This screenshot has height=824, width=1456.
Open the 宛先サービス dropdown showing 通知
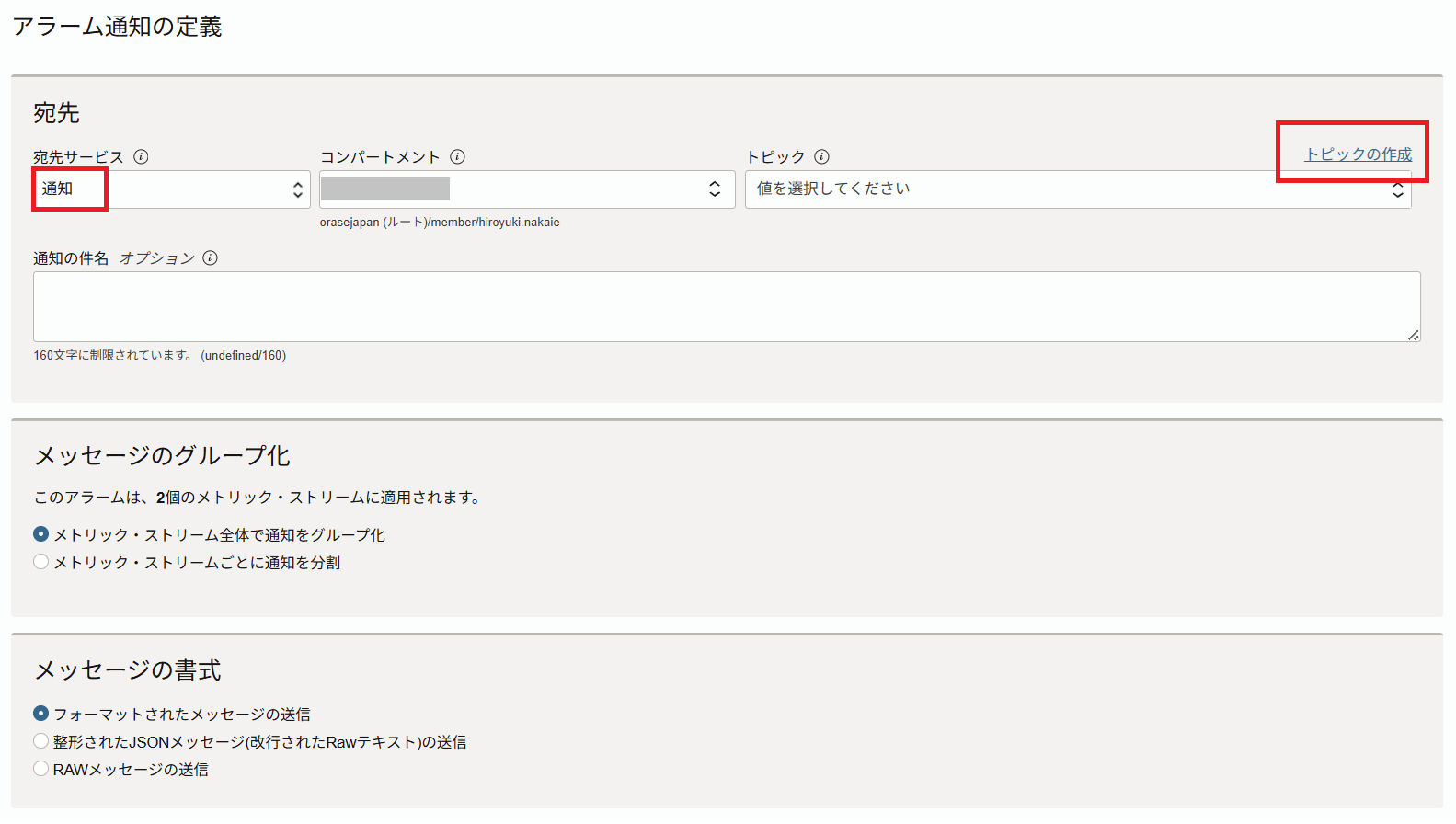(x=172, y=189)
